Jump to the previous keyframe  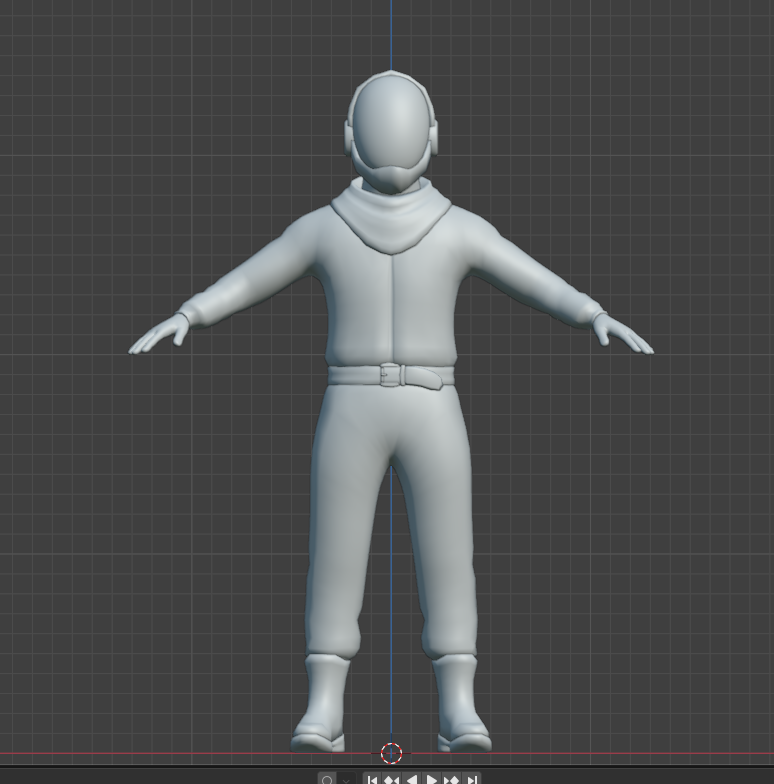(x=392, y=779)
